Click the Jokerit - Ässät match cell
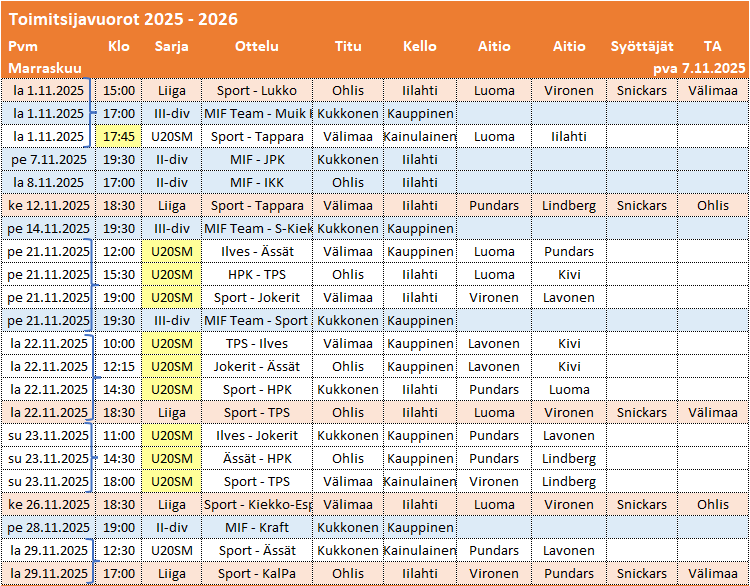 [256, 367]
